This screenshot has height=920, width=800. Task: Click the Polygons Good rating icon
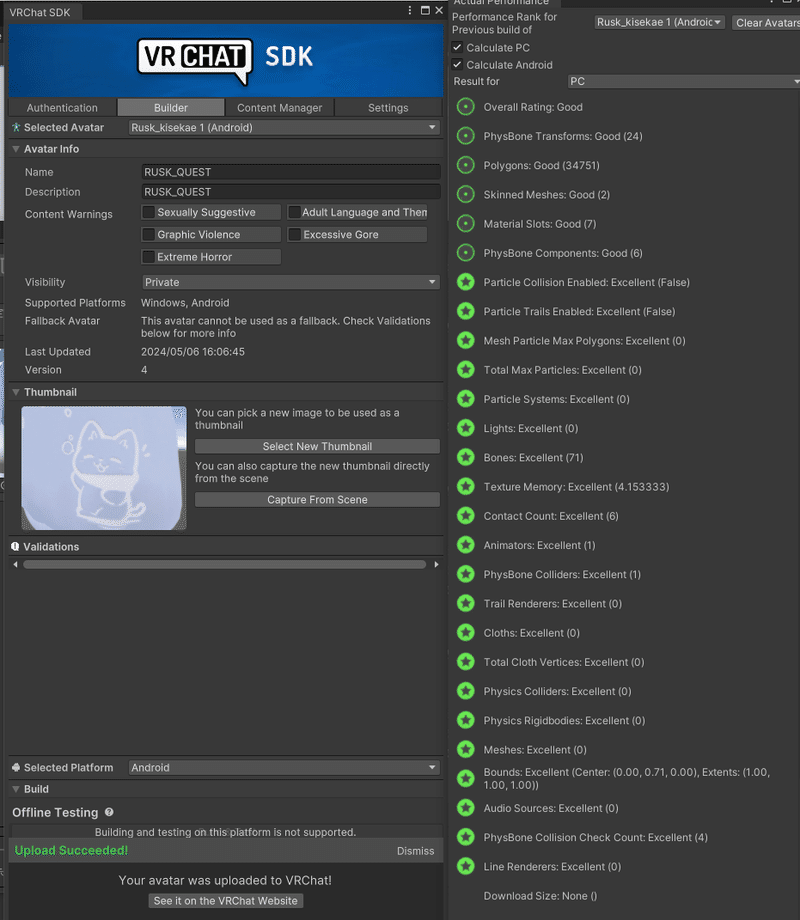tap(465, 165)
